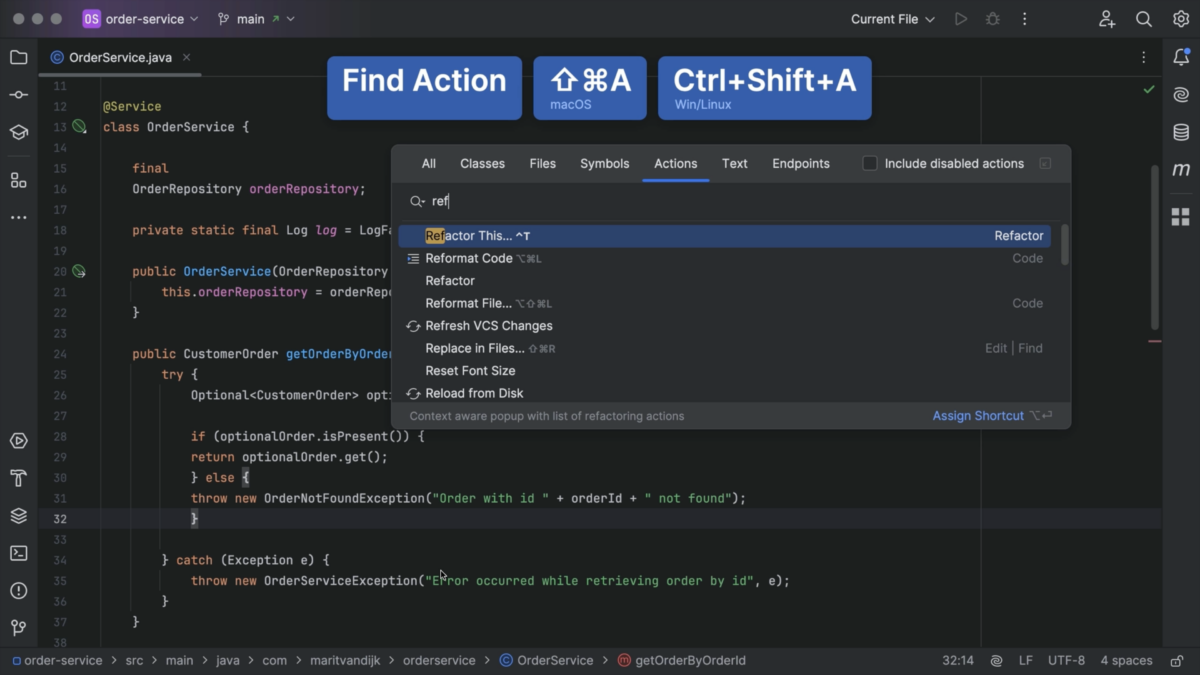Open the layers stack tool window icon
Image resolution: width=1200 pixels, height=675 pixels.
(x=18, y=516)
